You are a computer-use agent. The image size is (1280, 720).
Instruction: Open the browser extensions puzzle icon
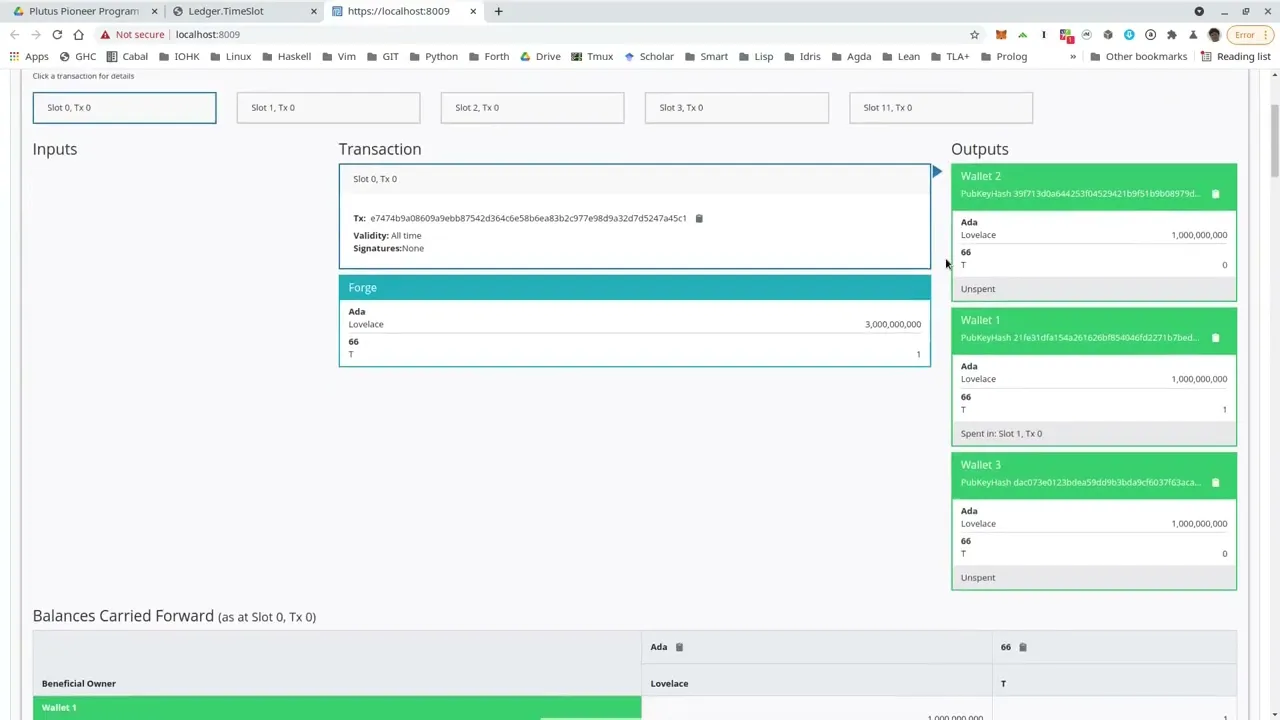click(1172, 34)
